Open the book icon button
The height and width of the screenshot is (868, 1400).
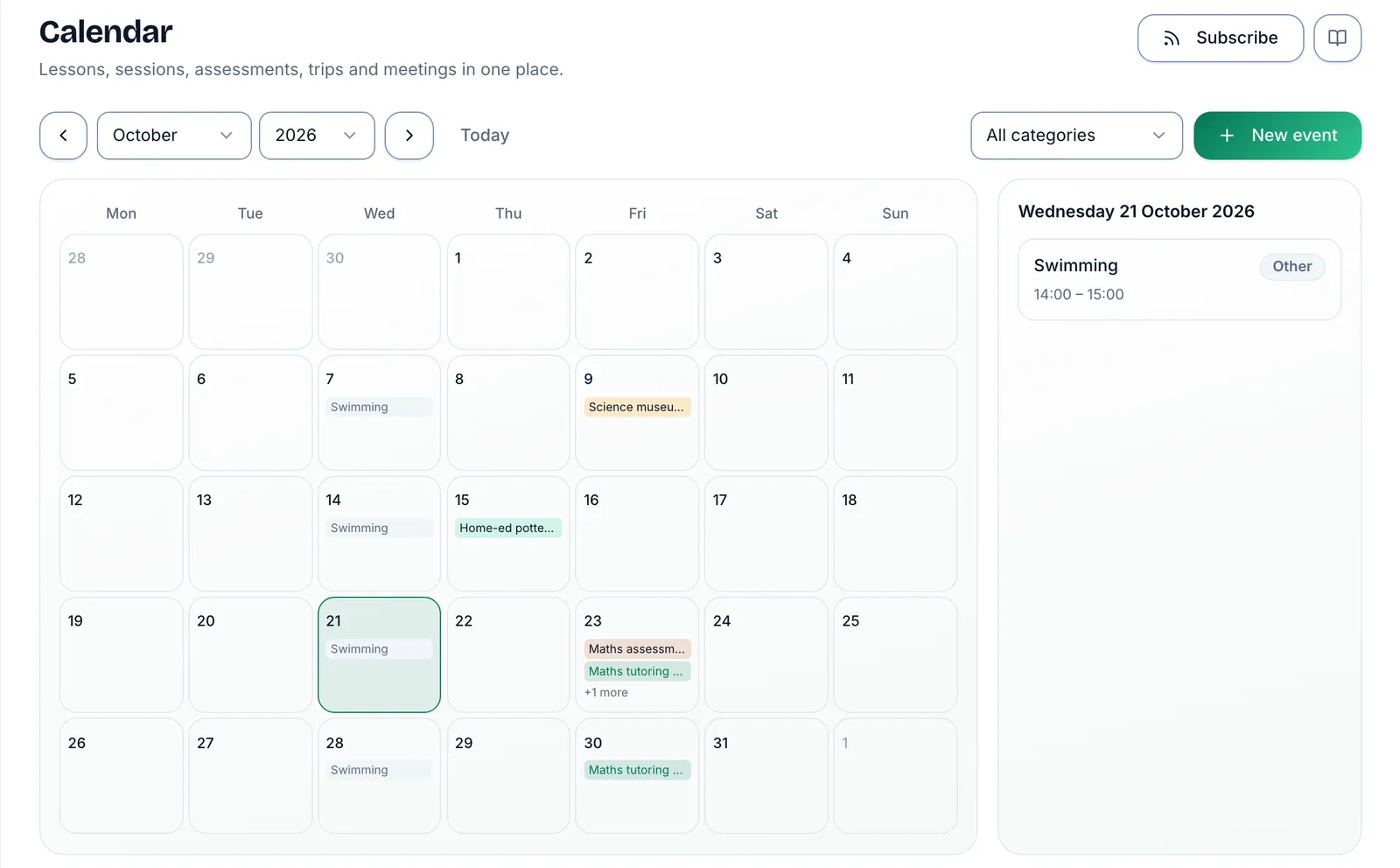(x=1337, y=38)
